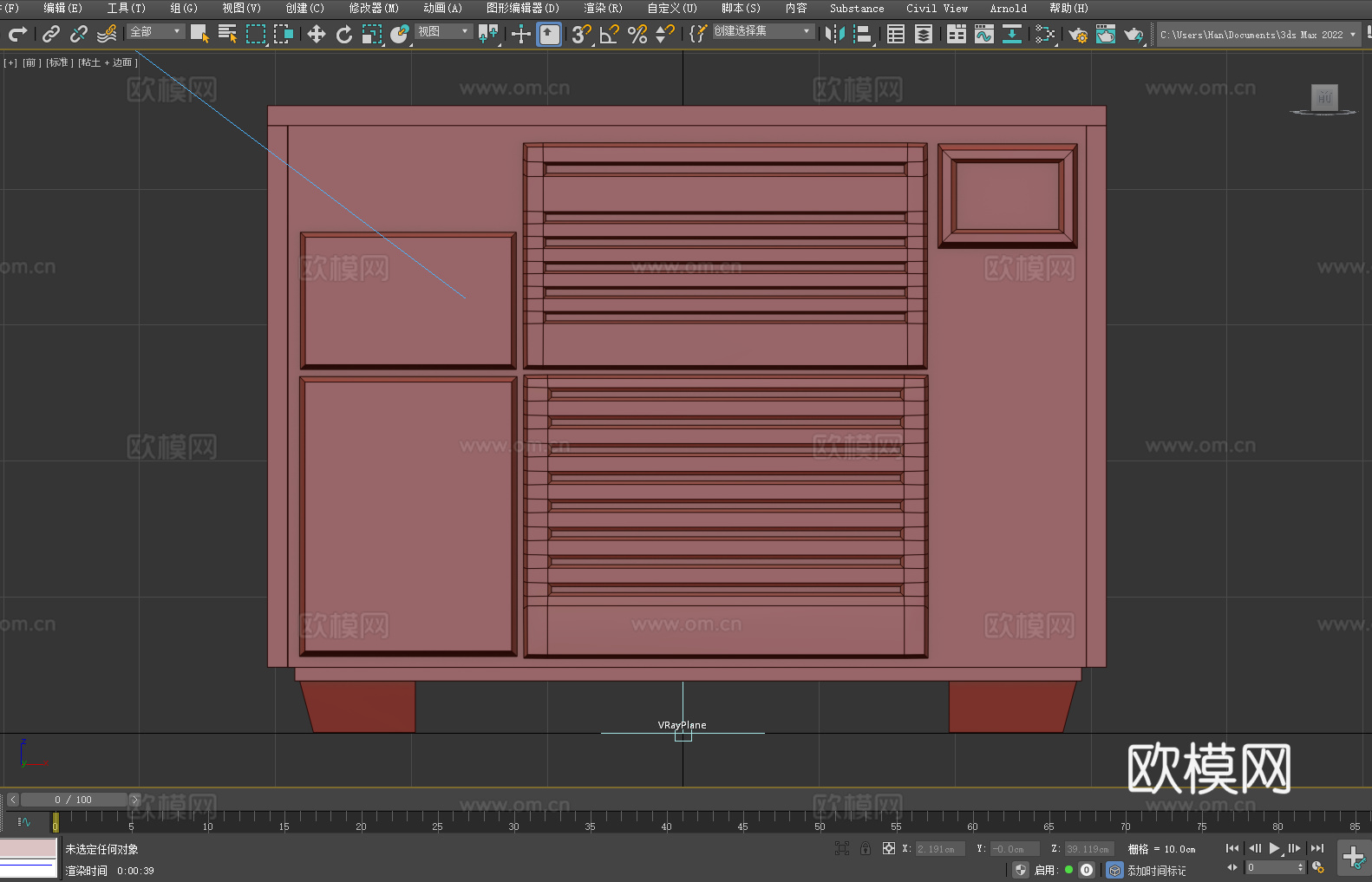Toggle the Percent Snap button

tap(637, 34)
